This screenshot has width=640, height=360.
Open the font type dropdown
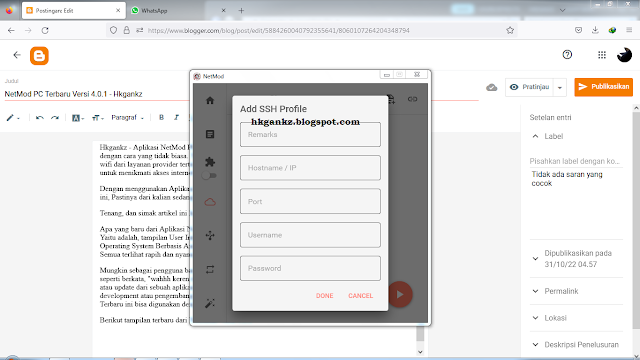[x=78, y=118]
